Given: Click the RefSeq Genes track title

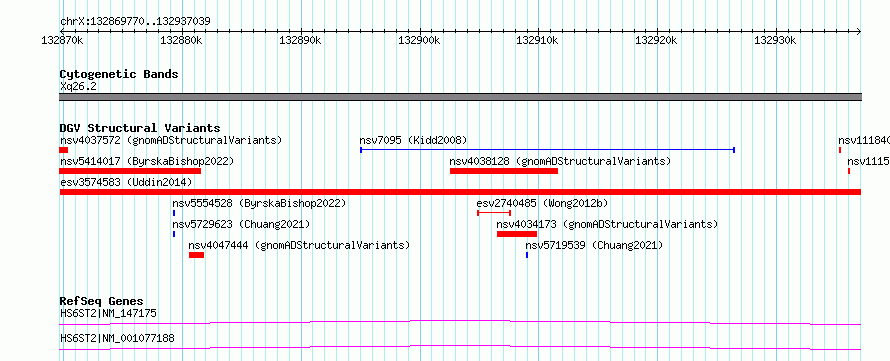Looking at the screenshot, I should click(x=102, y=301).
